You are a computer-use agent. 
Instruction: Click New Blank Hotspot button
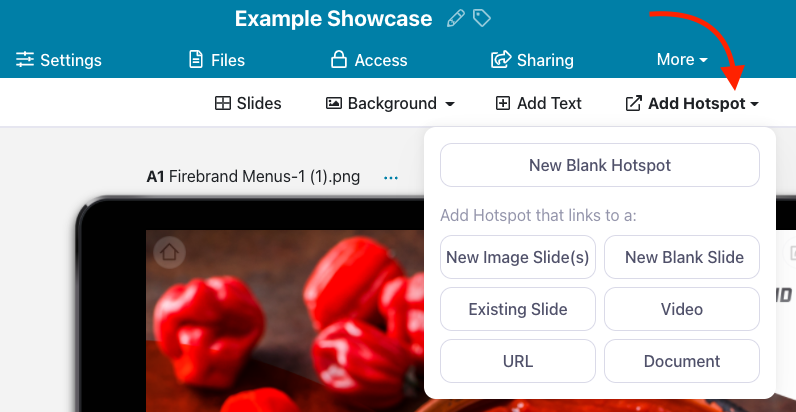[600, 165]
